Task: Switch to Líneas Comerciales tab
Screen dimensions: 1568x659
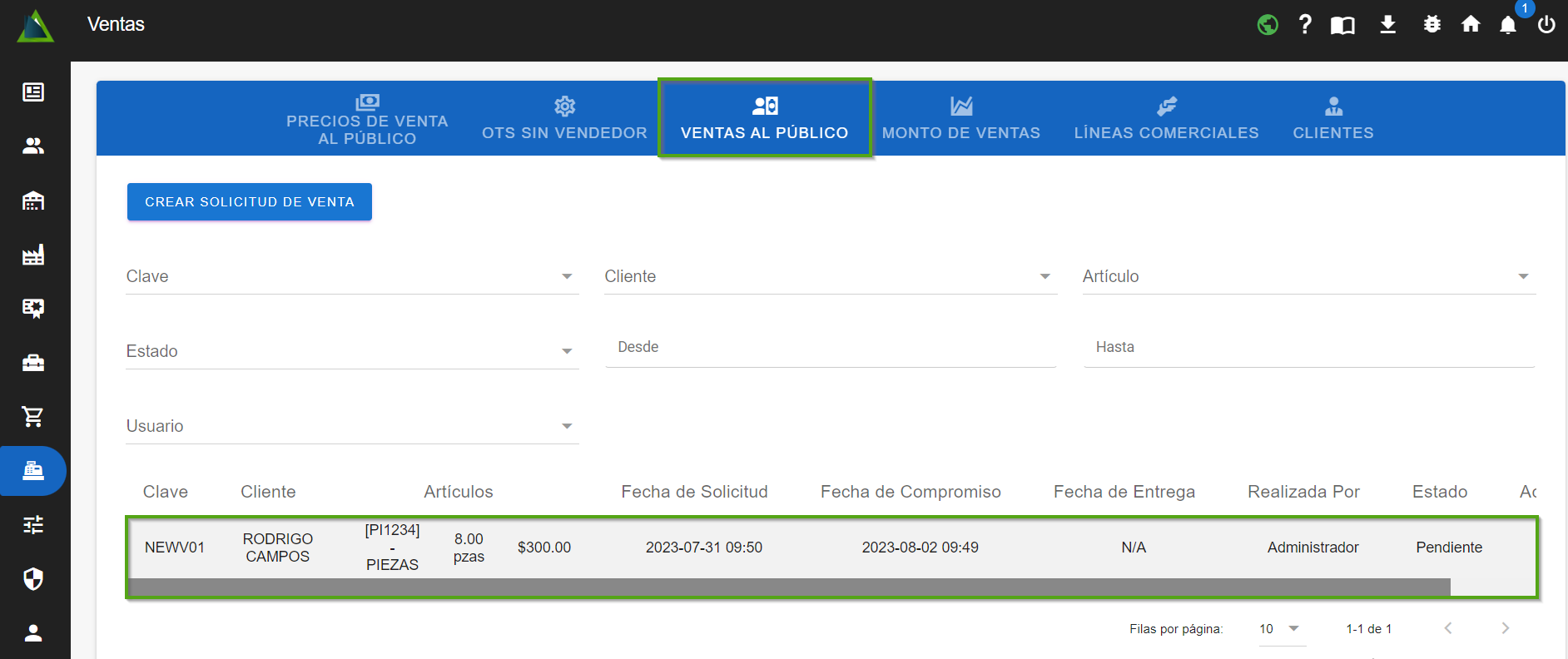Action: click(1166, 118)
